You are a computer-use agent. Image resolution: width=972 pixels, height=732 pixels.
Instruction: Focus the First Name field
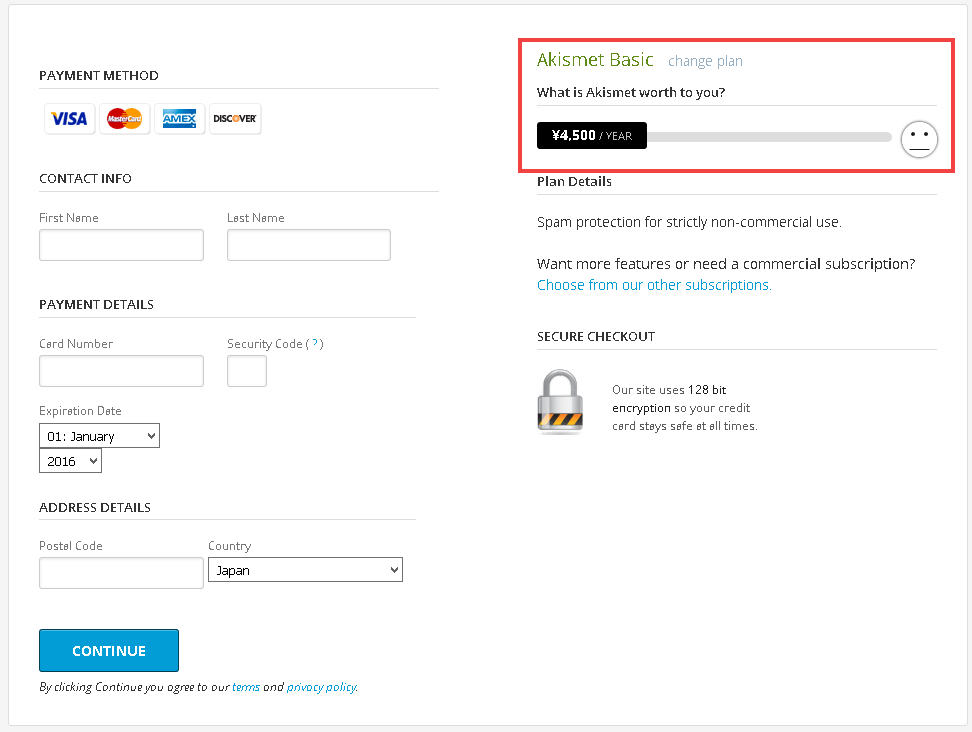tap(122, 245)
